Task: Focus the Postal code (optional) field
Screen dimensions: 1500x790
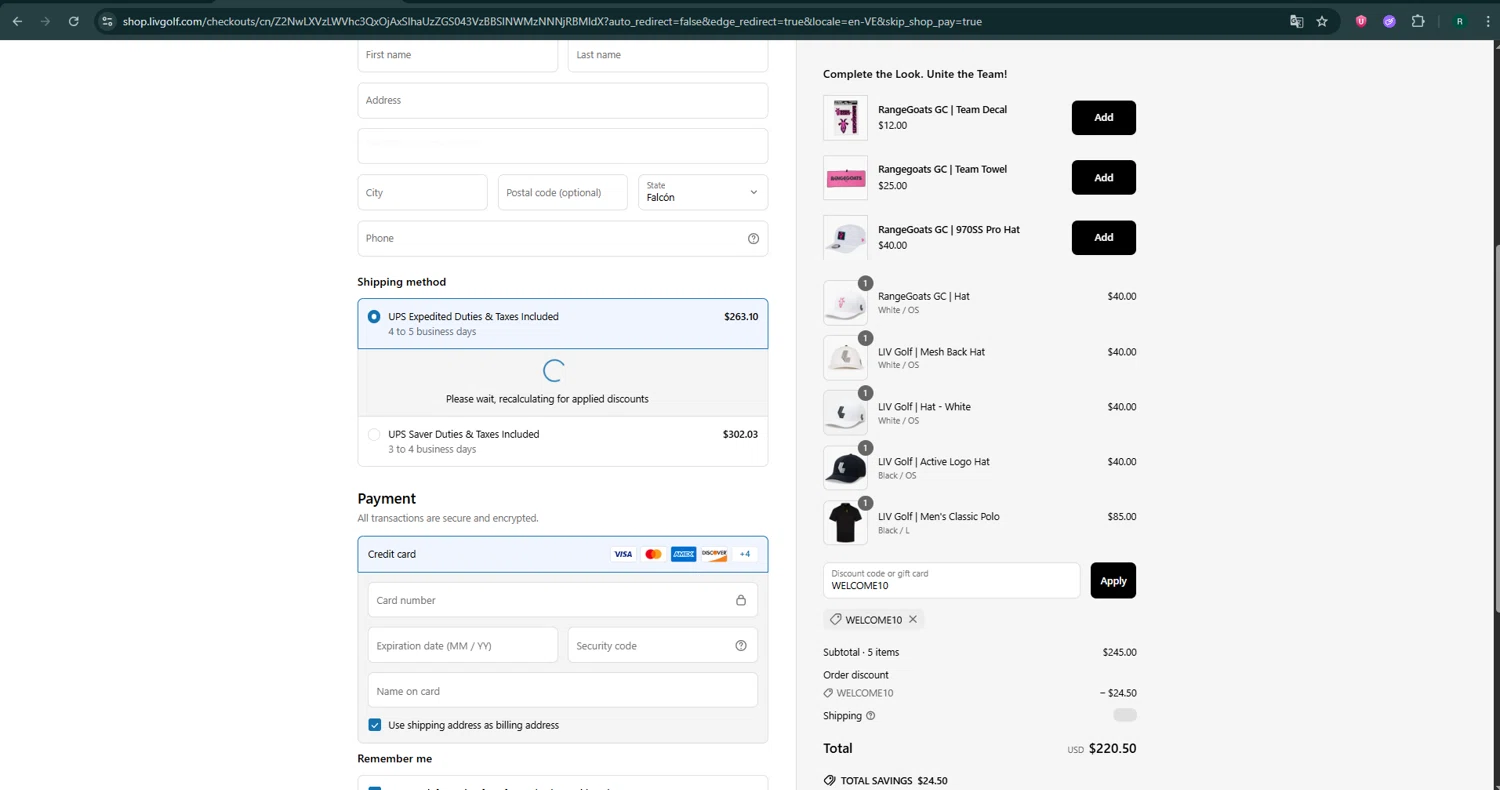Action: click(563, 192)
